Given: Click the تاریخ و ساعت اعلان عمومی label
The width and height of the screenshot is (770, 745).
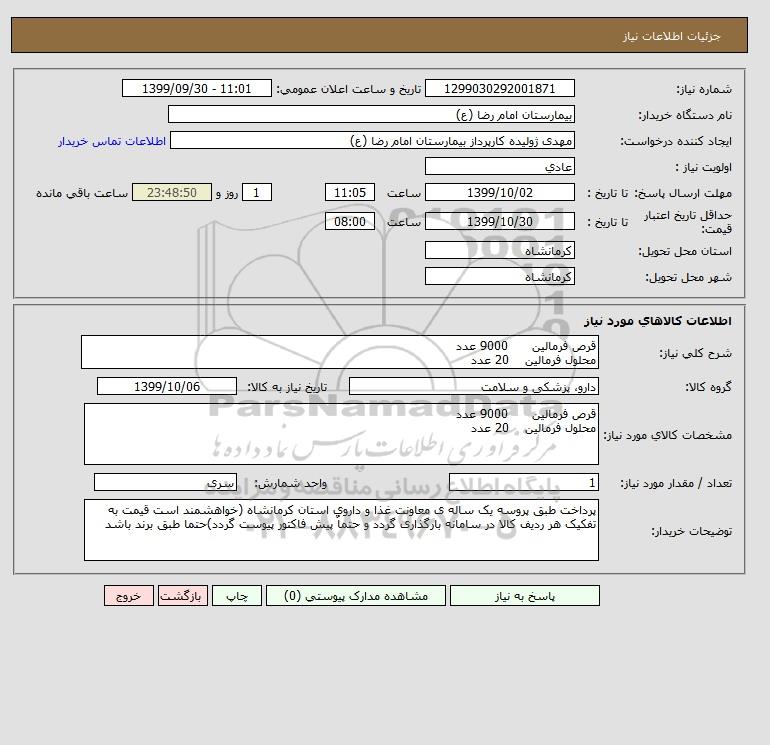Looking at the screenshot, I should [x=349, y=89].
